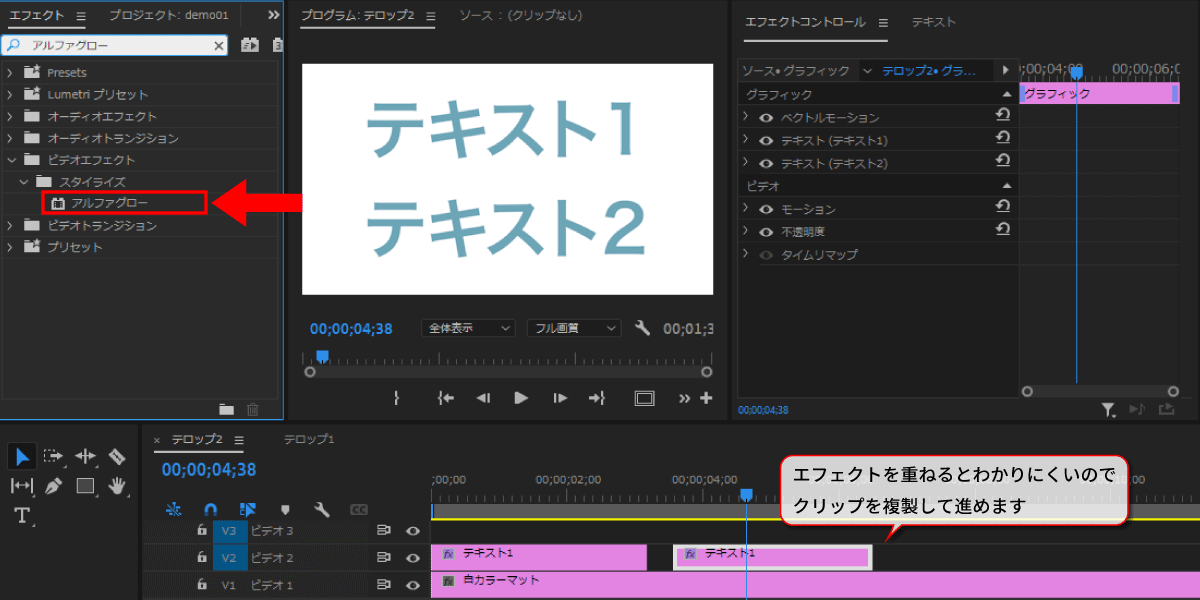Viewport: 1200px width, 600px height.
Task: Toggle lock on track V1
Action: (201, 584)
